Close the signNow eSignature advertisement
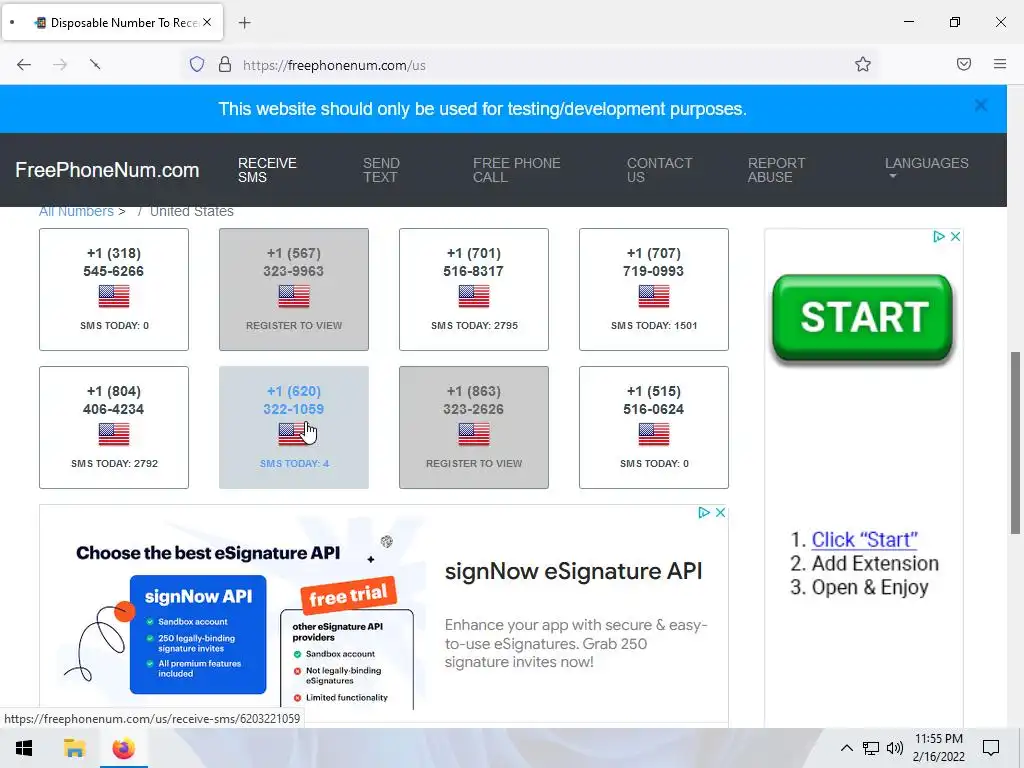The image size is (1024, 768). [x=720, y=513]
